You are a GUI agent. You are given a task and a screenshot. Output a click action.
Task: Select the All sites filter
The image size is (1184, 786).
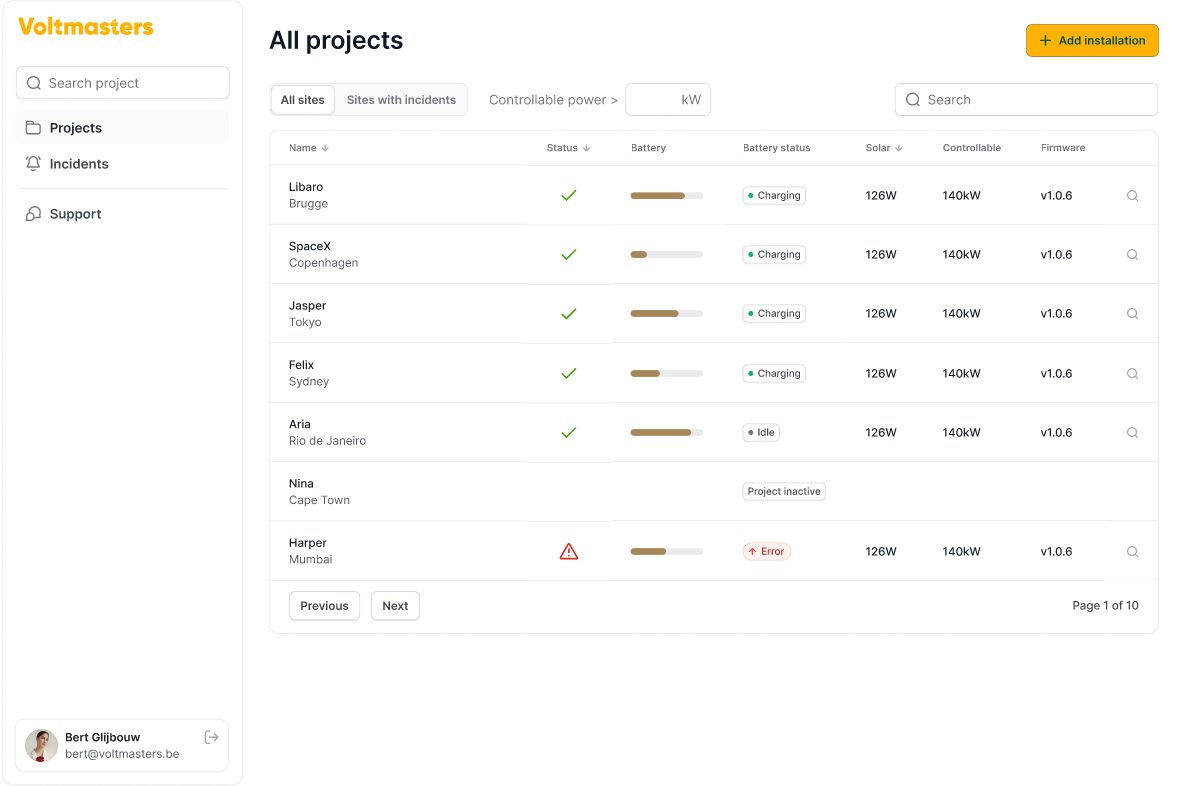[302, 100]
